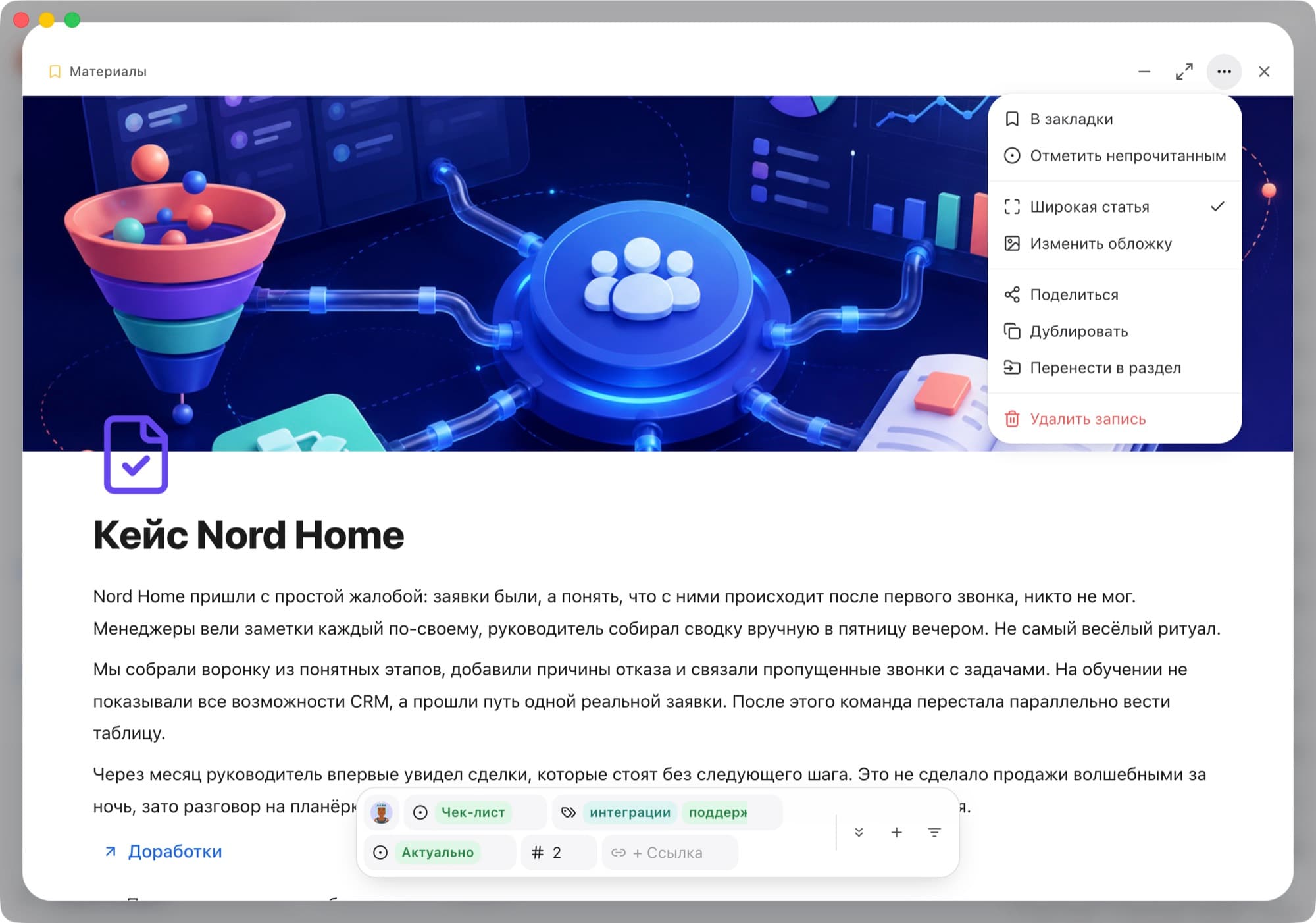This screenshot has height=923, width=1316.
Task: Open the properties filter lines icon
Action: click(934, 832)
